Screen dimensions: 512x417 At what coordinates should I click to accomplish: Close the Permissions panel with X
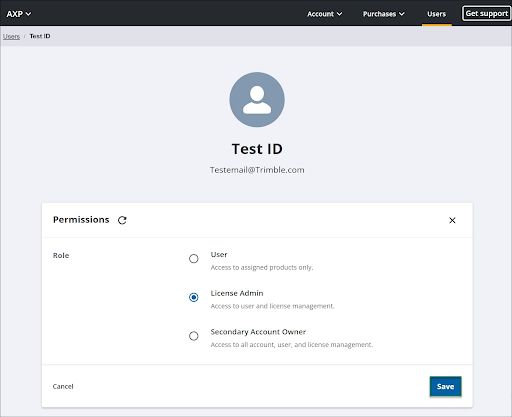tap(452, 220)
